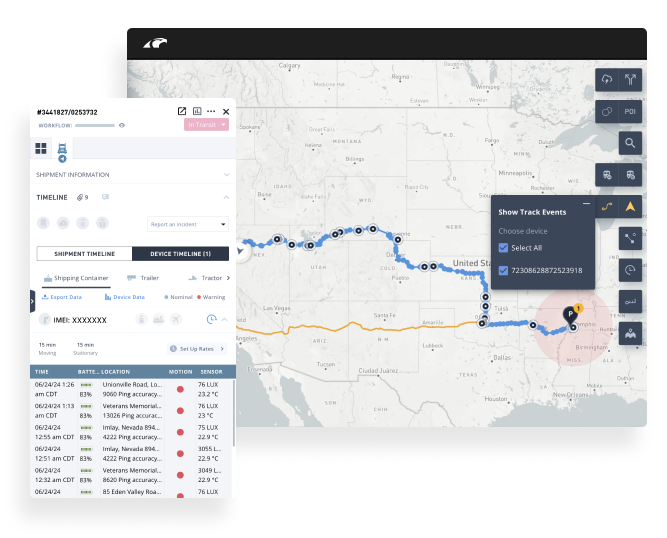Click the airplane mode icon in IMEI row
Screen dimensions: 667x538
176,319
